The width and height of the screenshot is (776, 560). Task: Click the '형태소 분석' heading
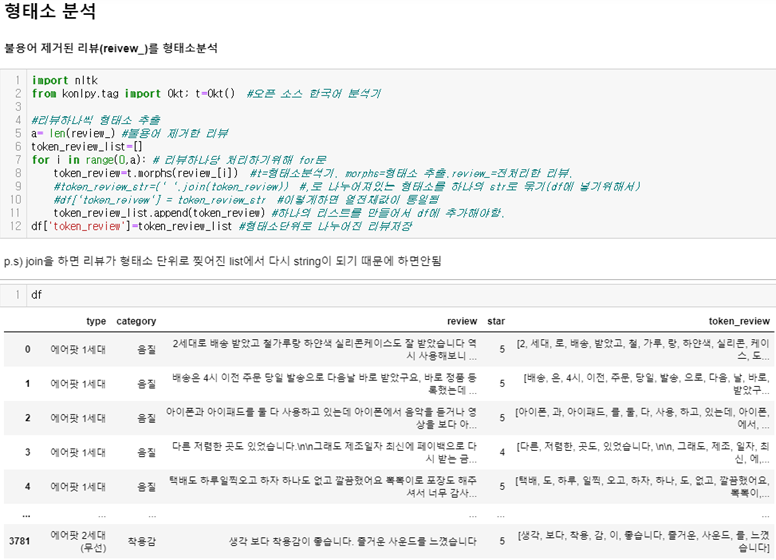click(x=50, y=11)
